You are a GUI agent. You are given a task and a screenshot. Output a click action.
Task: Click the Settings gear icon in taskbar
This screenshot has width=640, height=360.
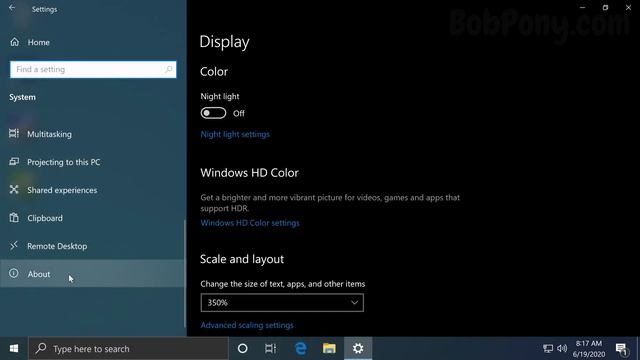pos(358,349)
